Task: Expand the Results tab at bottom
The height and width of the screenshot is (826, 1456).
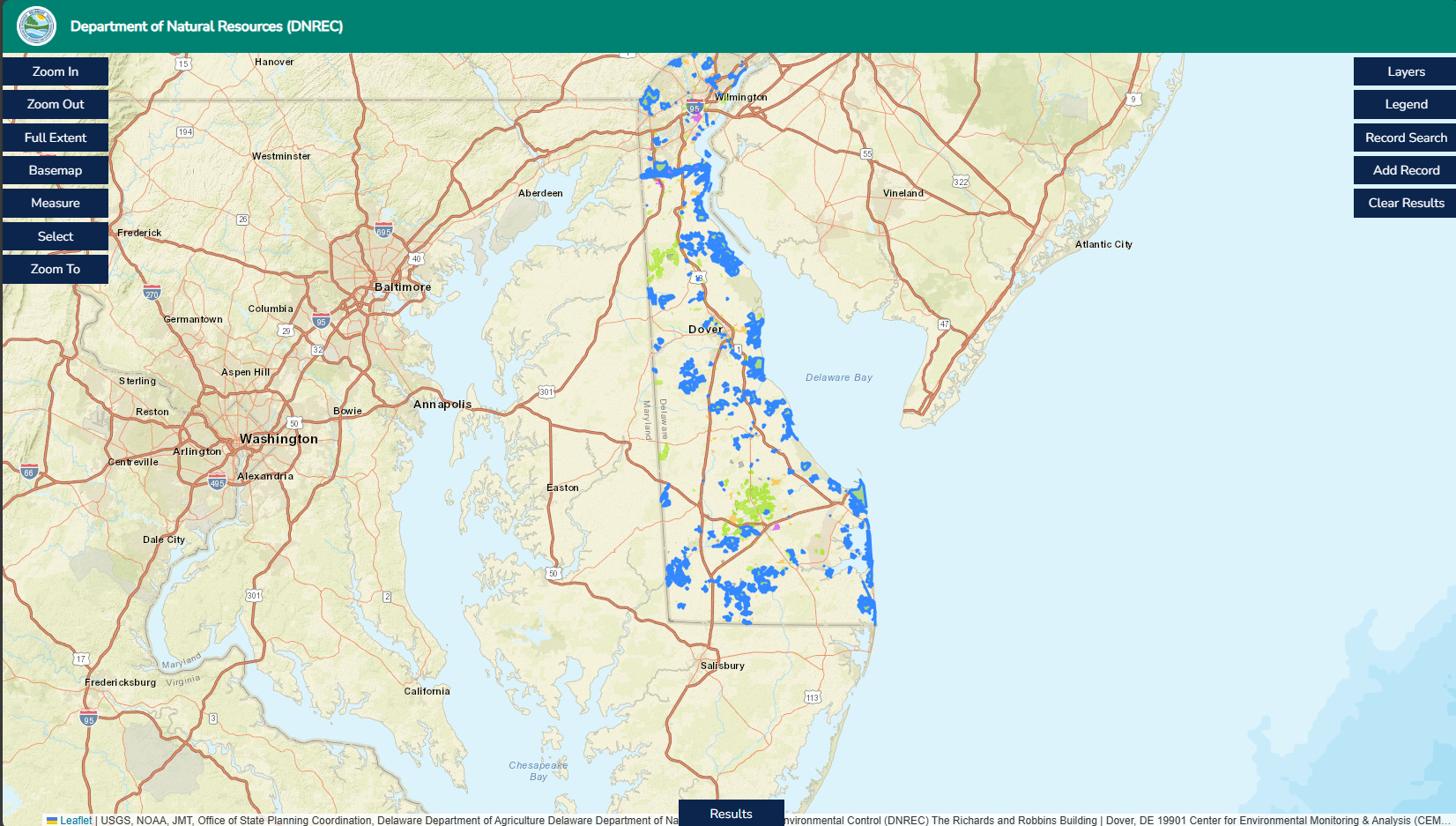Action: 731,813
